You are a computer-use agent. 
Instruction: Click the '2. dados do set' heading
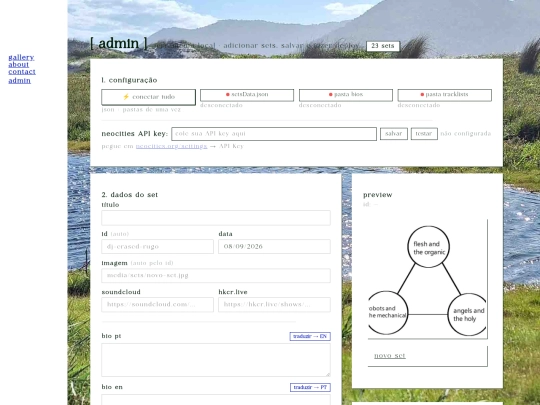[130, 195]
